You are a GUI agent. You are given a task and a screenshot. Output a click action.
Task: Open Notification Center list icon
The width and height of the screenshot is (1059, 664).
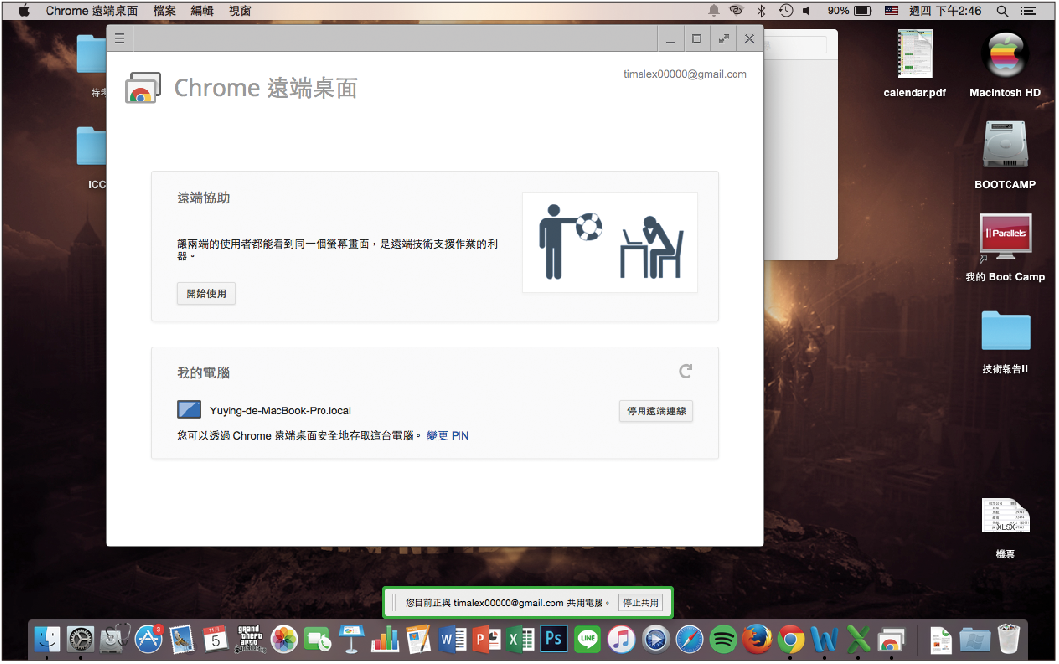click(1028, 11)
